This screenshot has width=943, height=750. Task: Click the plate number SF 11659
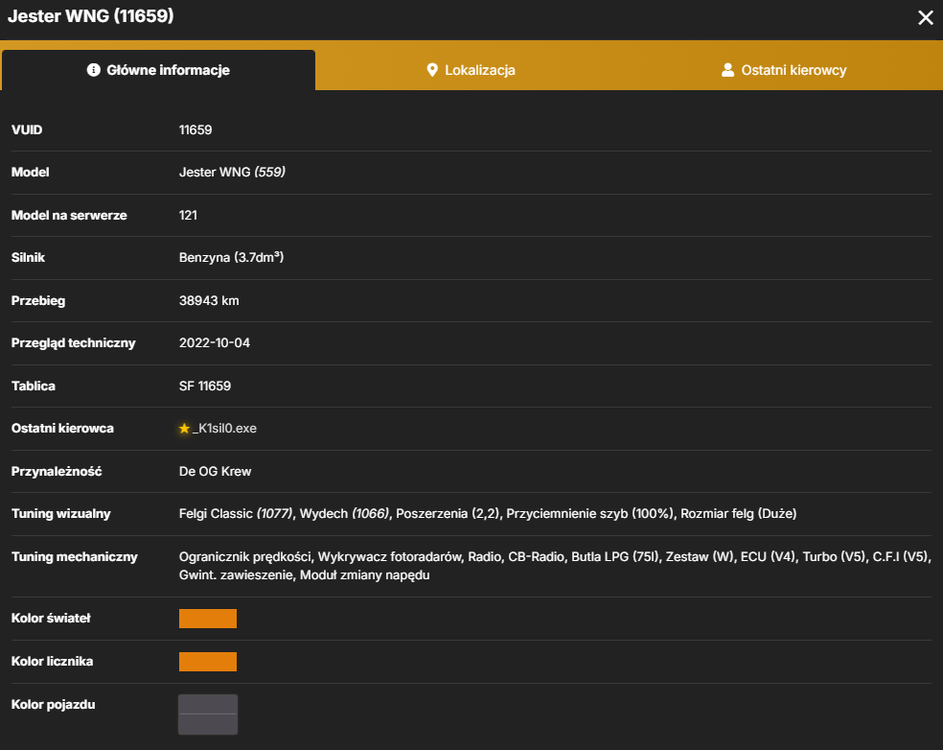[x=205, y=386]
